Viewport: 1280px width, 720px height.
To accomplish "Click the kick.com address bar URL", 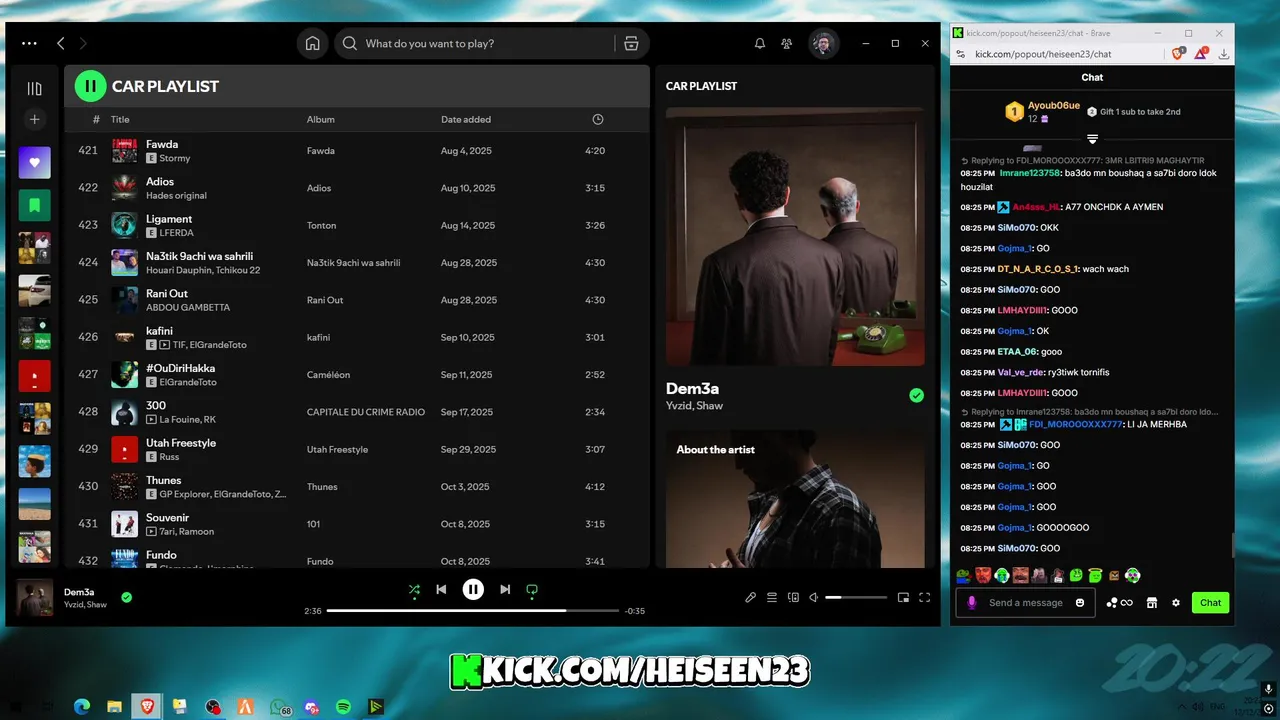I will pyautogui.click(x=1043, y=54).
